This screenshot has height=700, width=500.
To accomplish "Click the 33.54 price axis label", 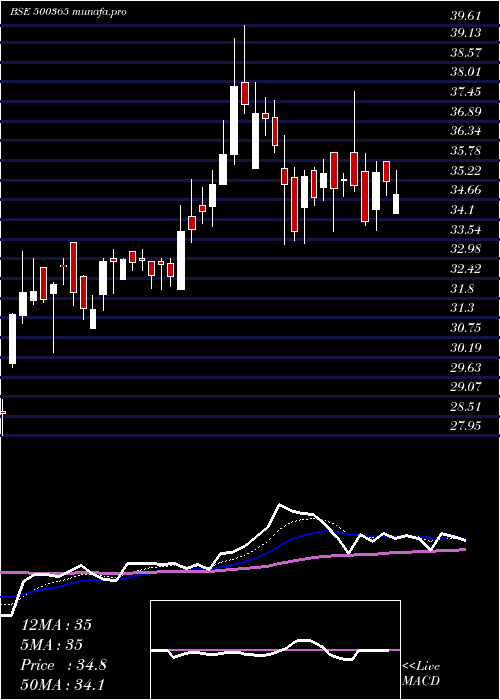I will pos(466,229).
